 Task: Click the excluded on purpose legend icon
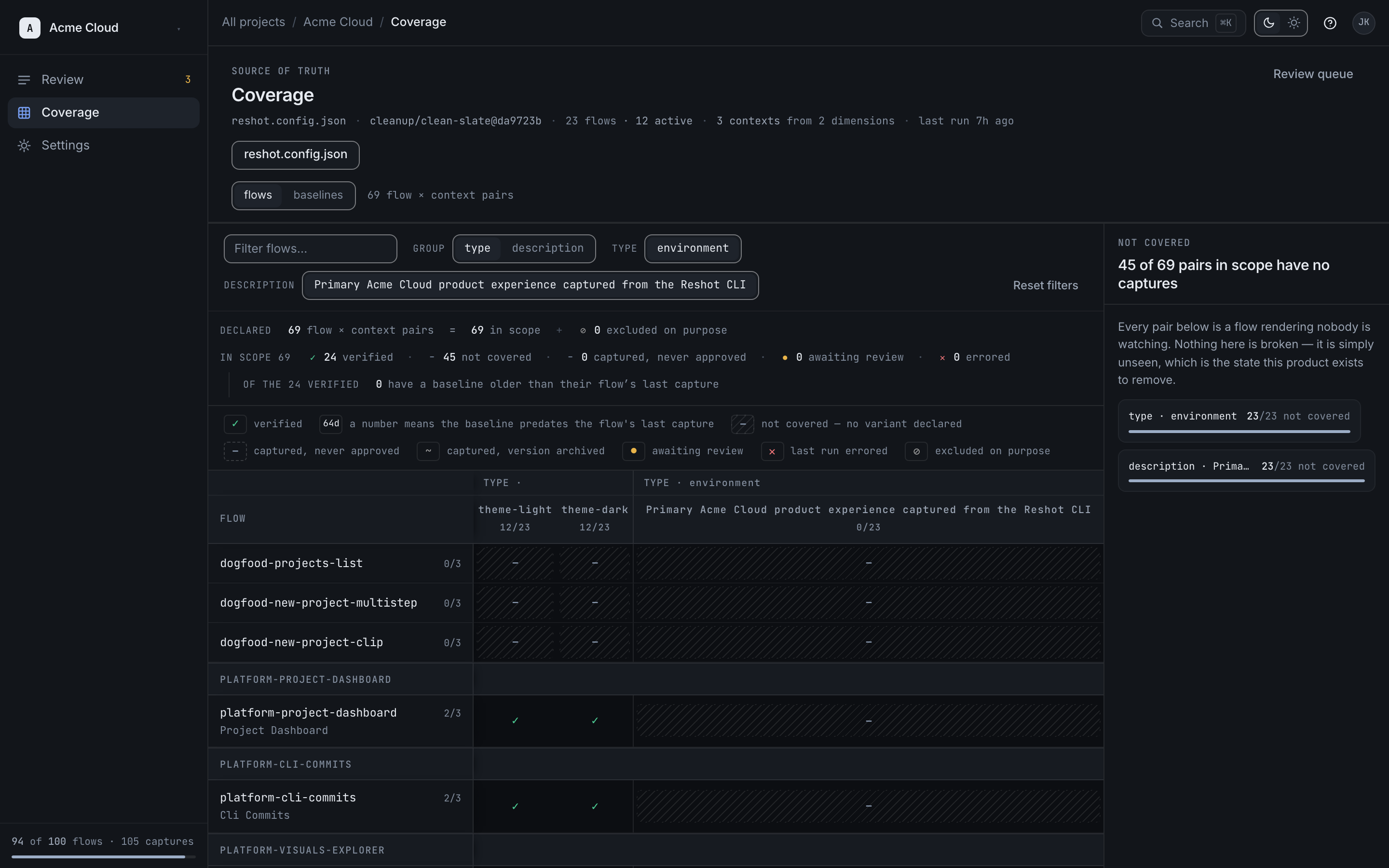[916, 451]
